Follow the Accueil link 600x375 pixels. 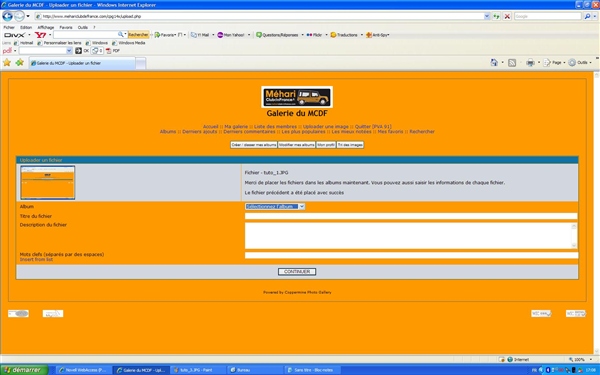(210, 127)
